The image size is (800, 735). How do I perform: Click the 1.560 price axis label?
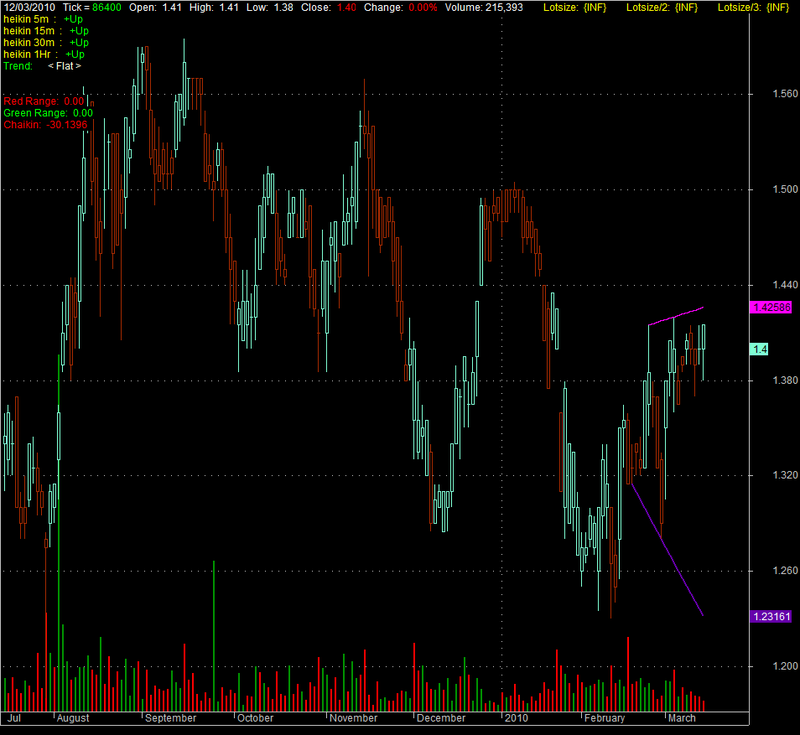pyautogui.click(x=785, y=94)
